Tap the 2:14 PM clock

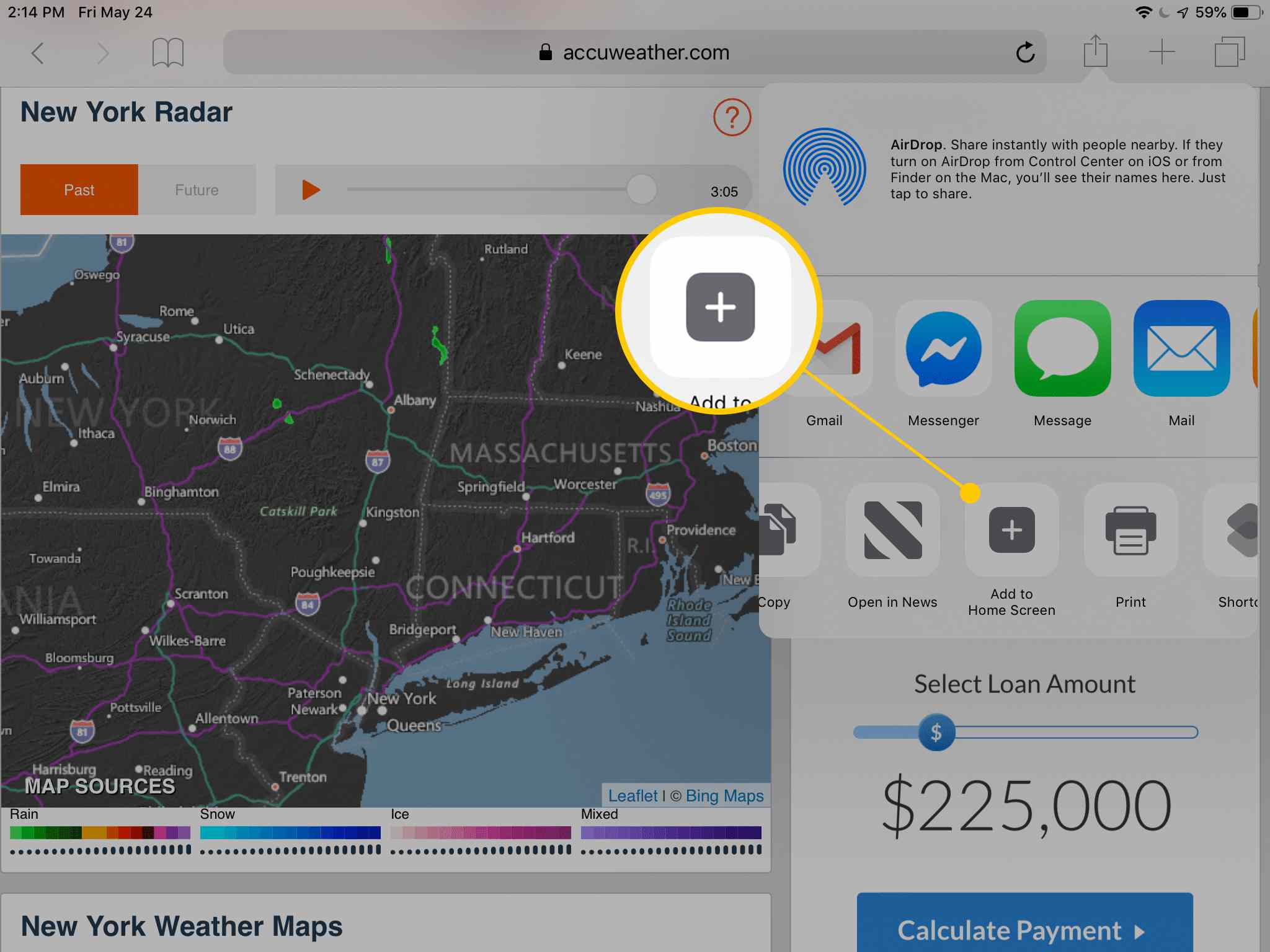[36, 12]
